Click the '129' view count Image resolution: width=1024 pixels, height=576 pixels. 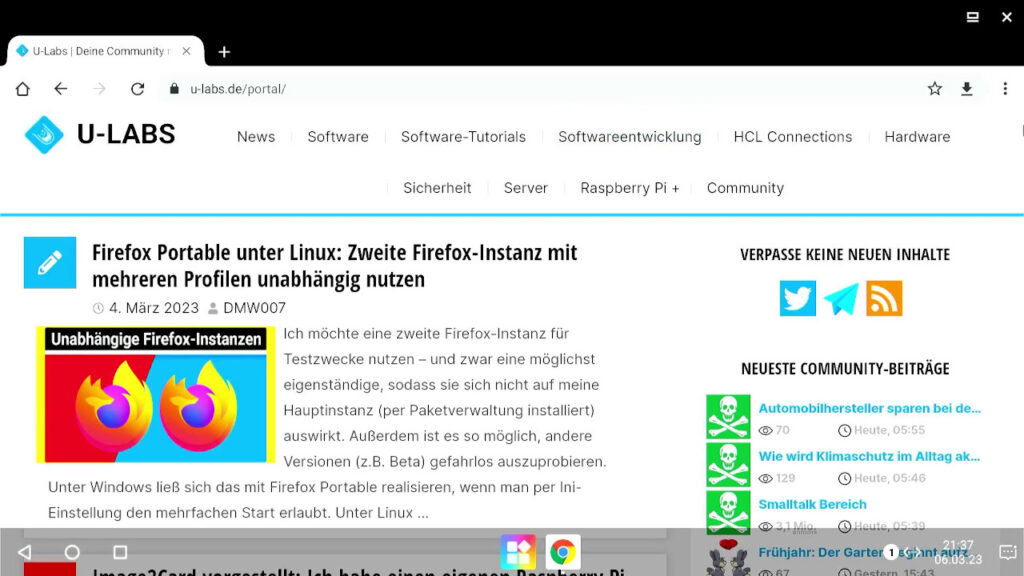click(x=786, y=478)
